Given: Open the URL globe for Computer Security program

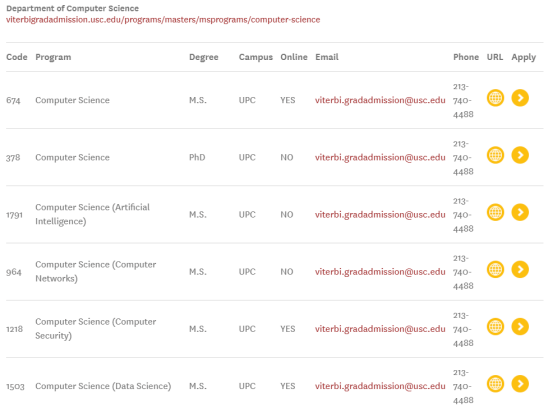Looking at the screenshot, I should (x=495, y=327).
